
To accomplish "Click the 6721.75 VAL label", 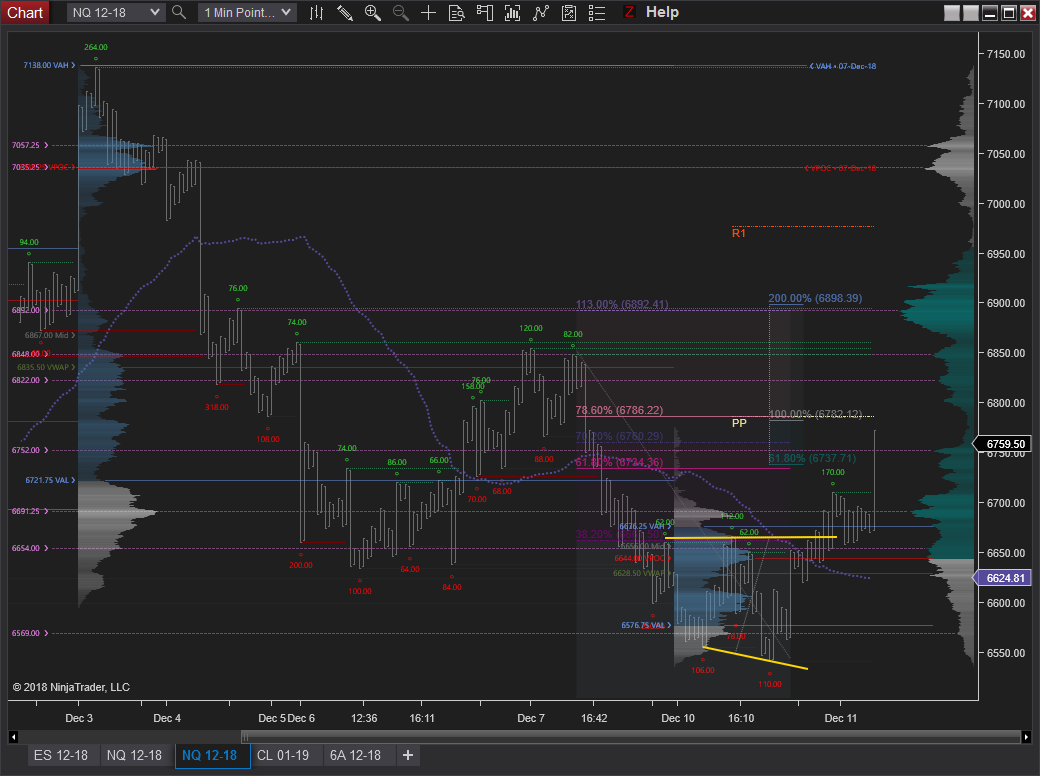I will pyautogui.click(x=47, y=480).
